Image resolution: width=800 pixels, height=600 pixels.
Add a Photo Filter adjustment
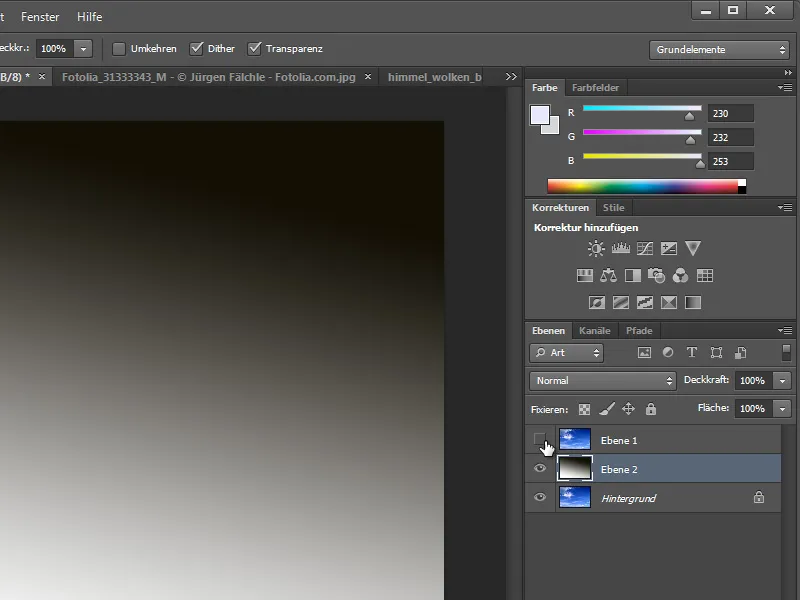point(656,276)
